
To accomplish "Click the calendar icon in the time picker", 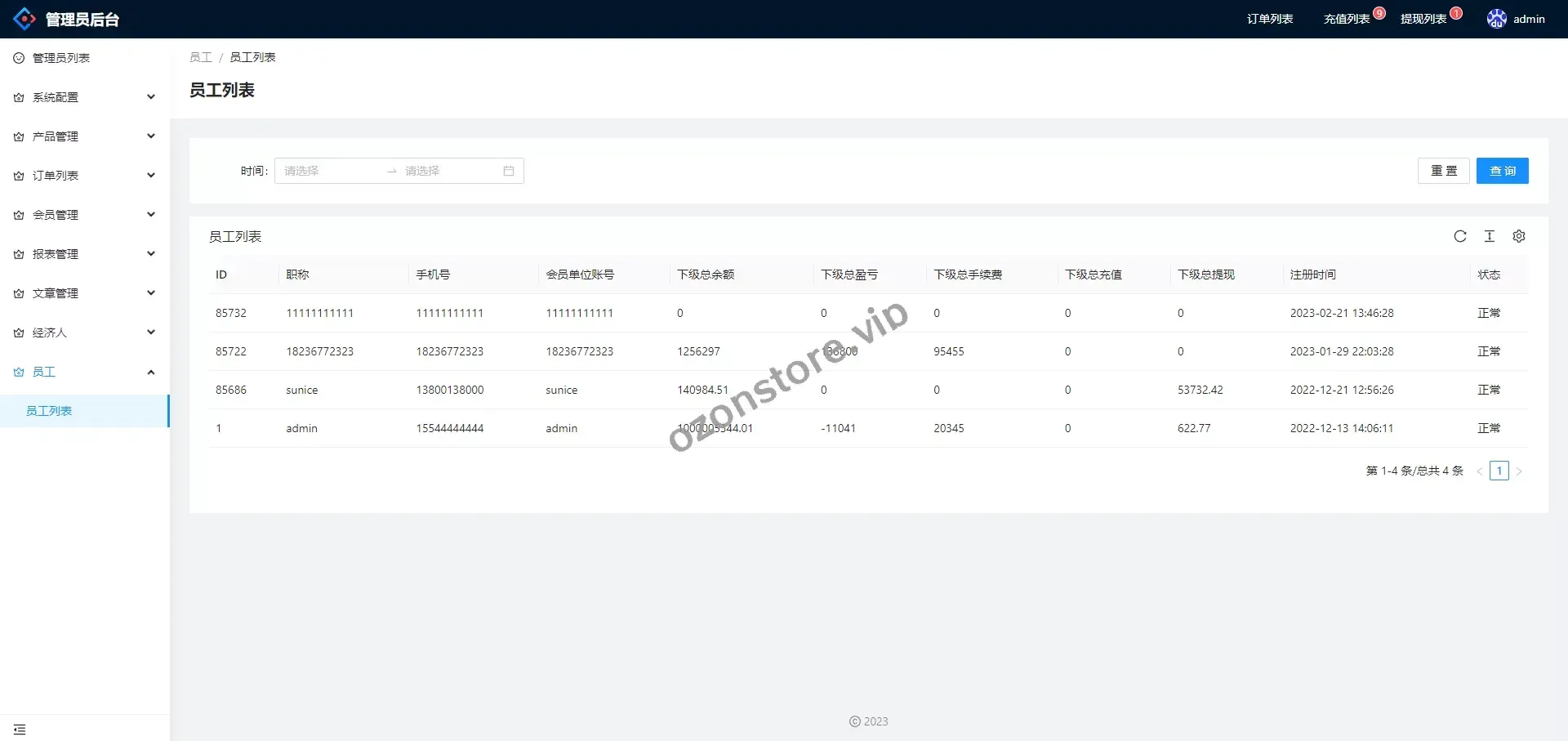I will pyautogui.click(x=509, y=171).
